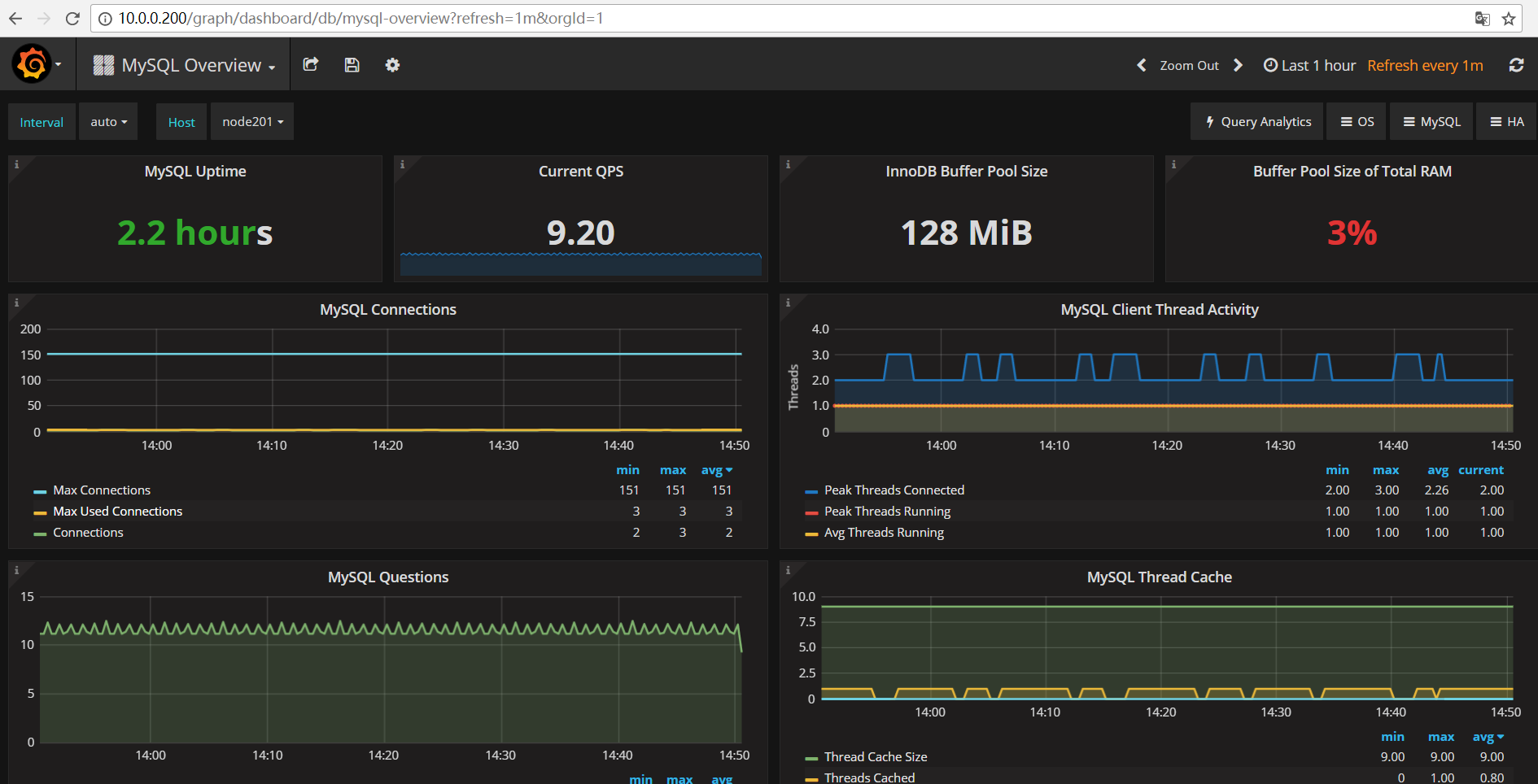Click the info icon on MySQL Uptime panel
The image size is (1538, 784).
pyautogui.click(x=18, y=163)
